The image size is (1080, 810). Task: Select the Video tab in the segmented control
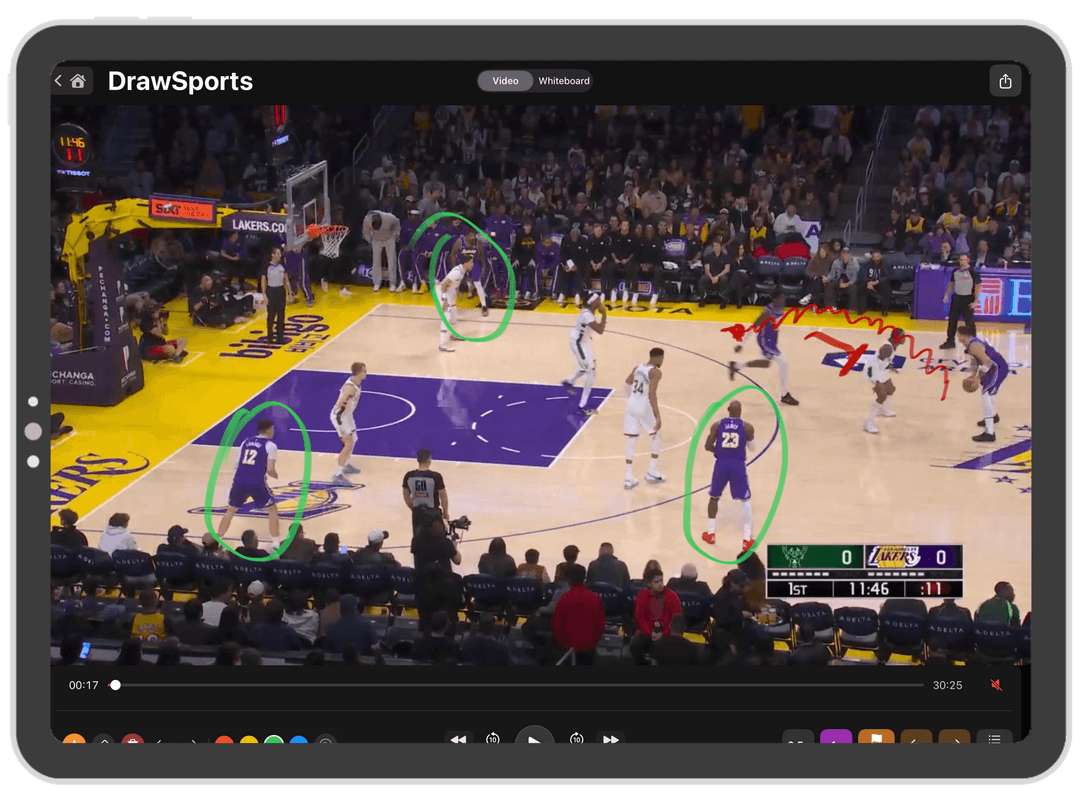pyautogui.click(x=505, y=81)
